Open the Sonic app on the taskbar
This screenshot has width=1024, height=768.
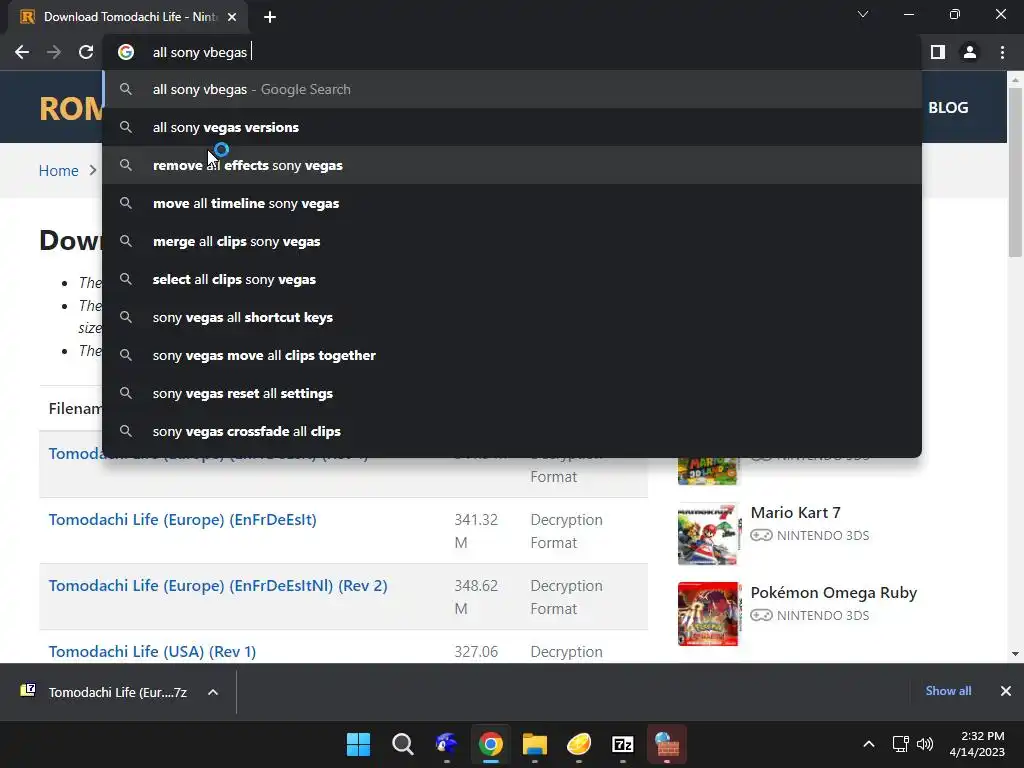point(447,744)
